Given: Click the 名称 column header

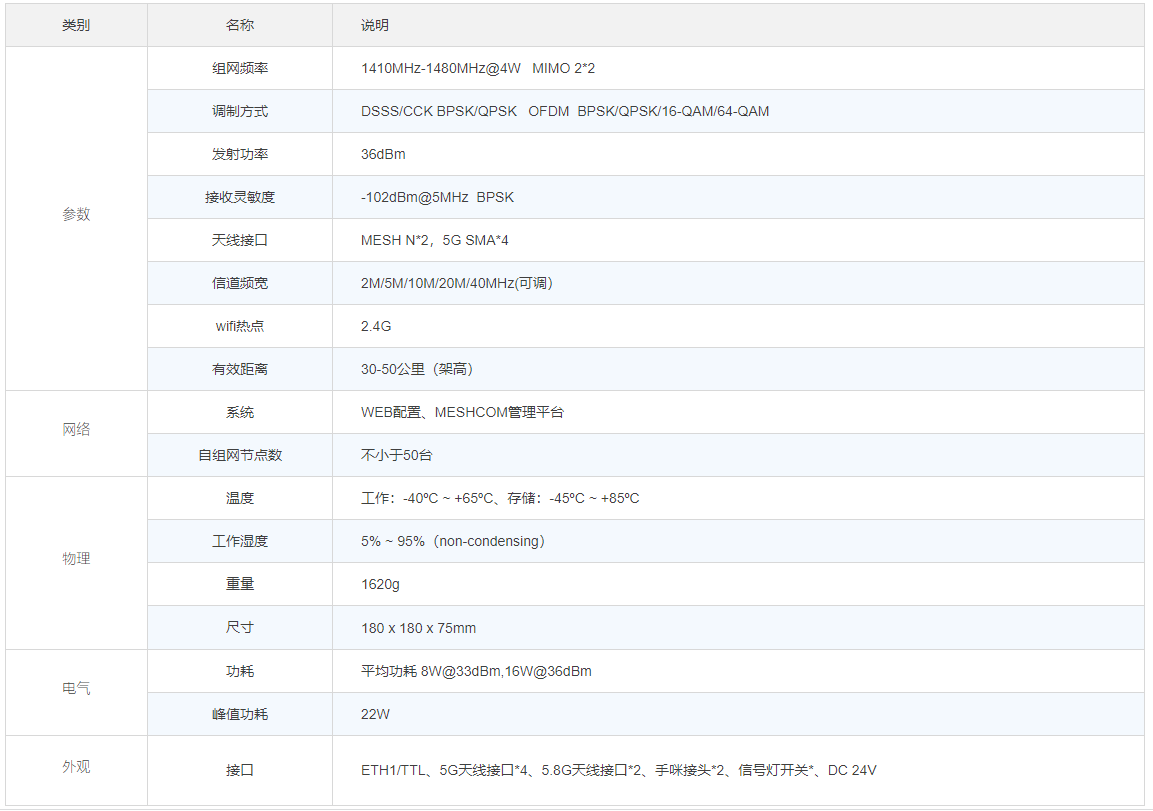Looking at the screenshot, I should click(x=240, y=25).
